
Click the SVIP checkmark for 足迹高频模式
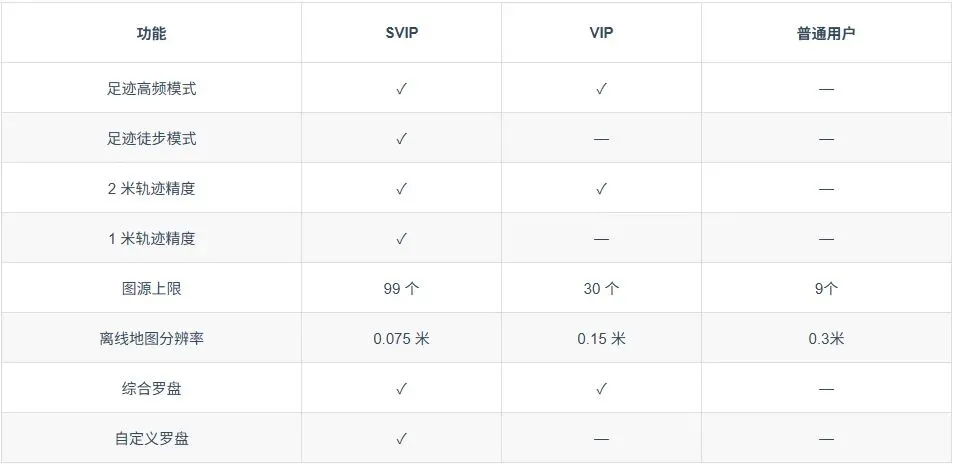pyautogui.click(x=401, y=89)
